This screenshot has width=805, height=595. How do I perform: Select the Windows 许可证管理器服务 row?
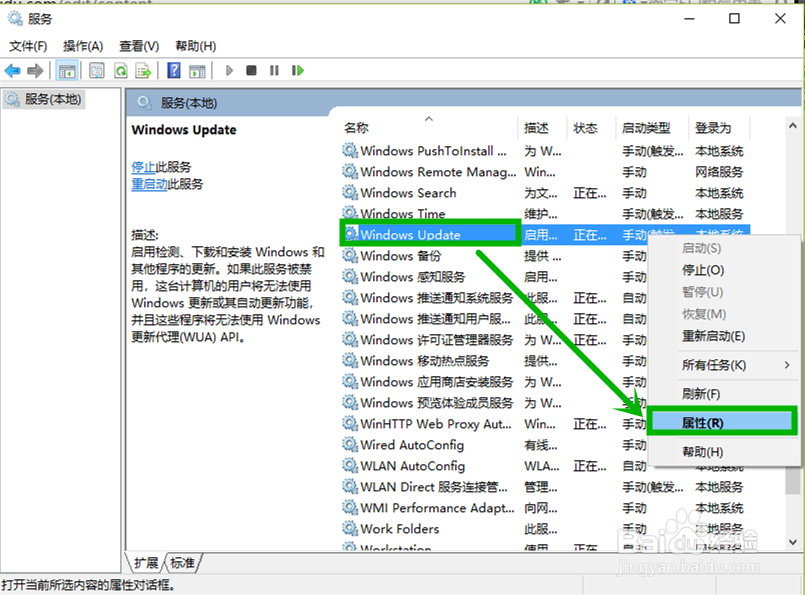494,340
